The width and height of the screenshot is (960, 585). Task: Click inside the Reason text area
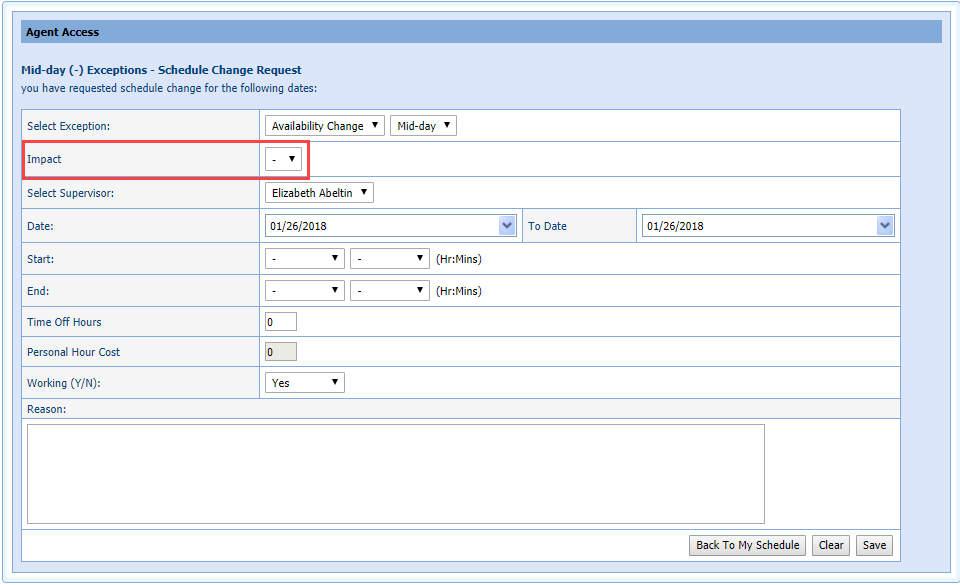395,473
